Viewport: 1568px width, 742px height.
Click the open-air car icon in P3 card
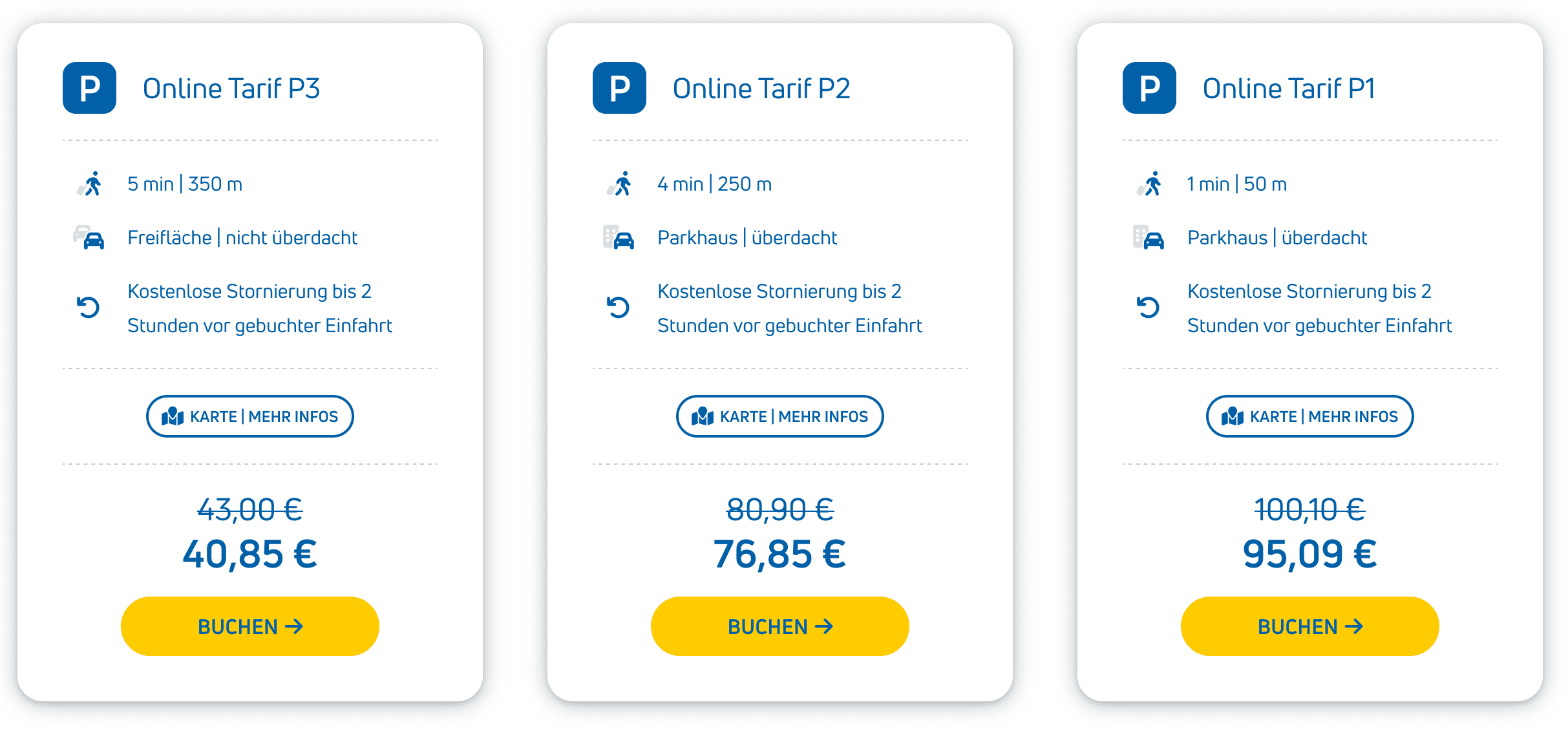[89, 238]
